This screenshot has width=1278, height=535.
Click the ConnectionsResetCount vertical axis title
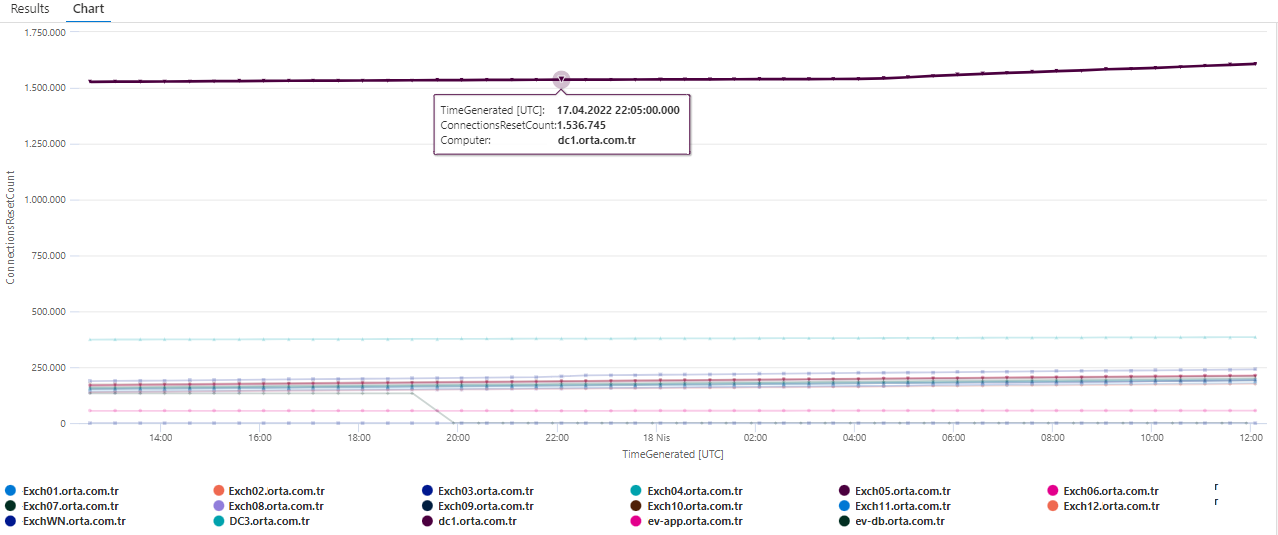click(x=11, y=228)
